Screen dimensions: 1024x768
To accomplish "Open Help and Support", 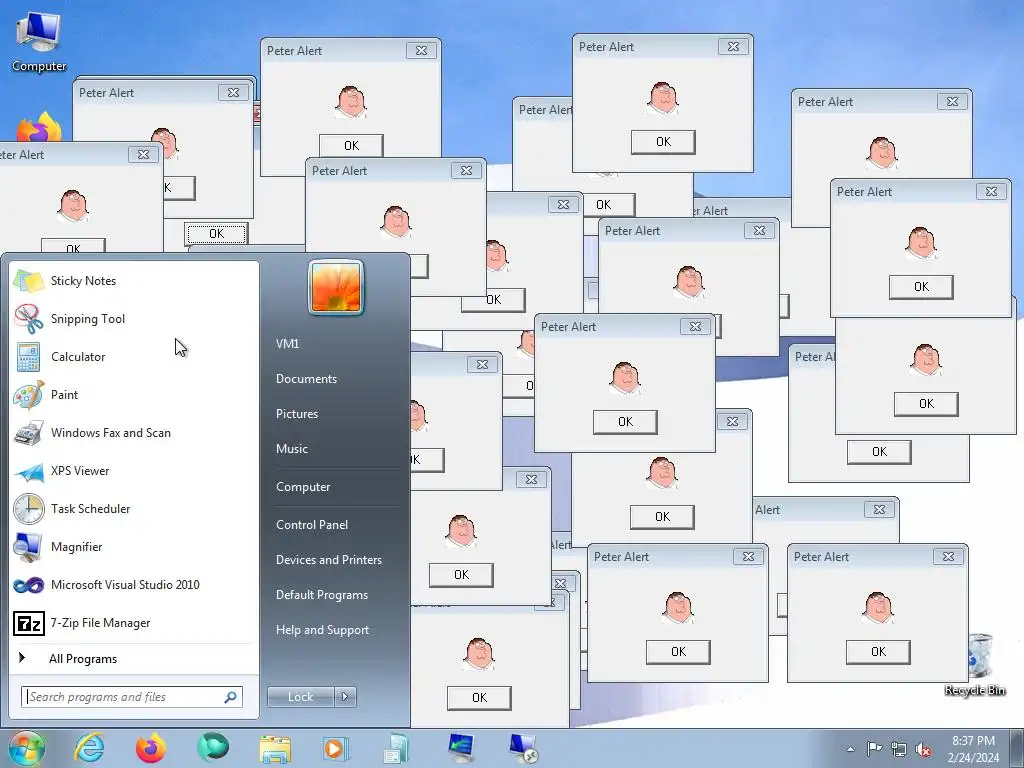I will 323,630.
